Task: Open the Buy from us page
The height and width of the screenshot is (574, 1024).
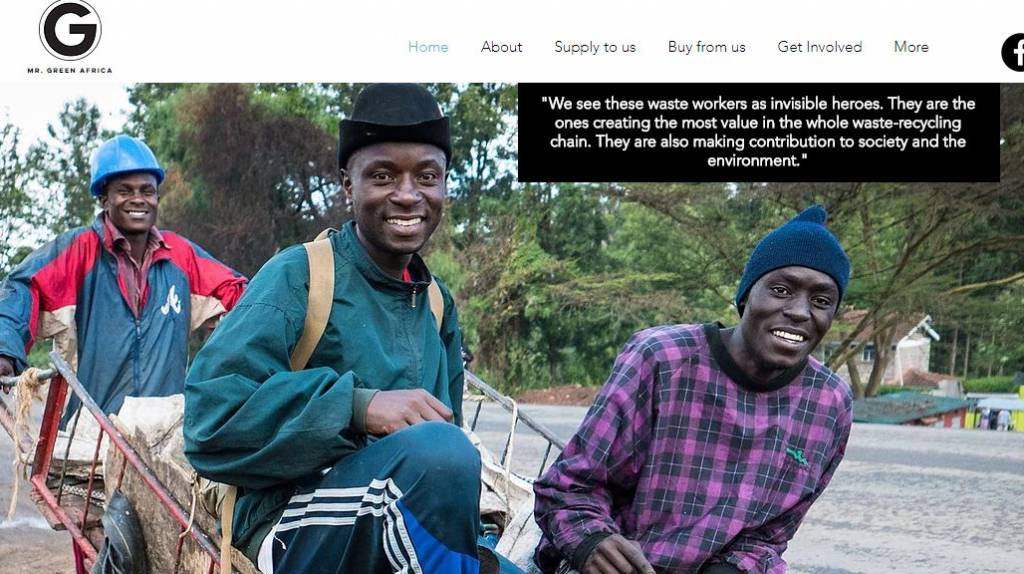Action: coord(707,47)
